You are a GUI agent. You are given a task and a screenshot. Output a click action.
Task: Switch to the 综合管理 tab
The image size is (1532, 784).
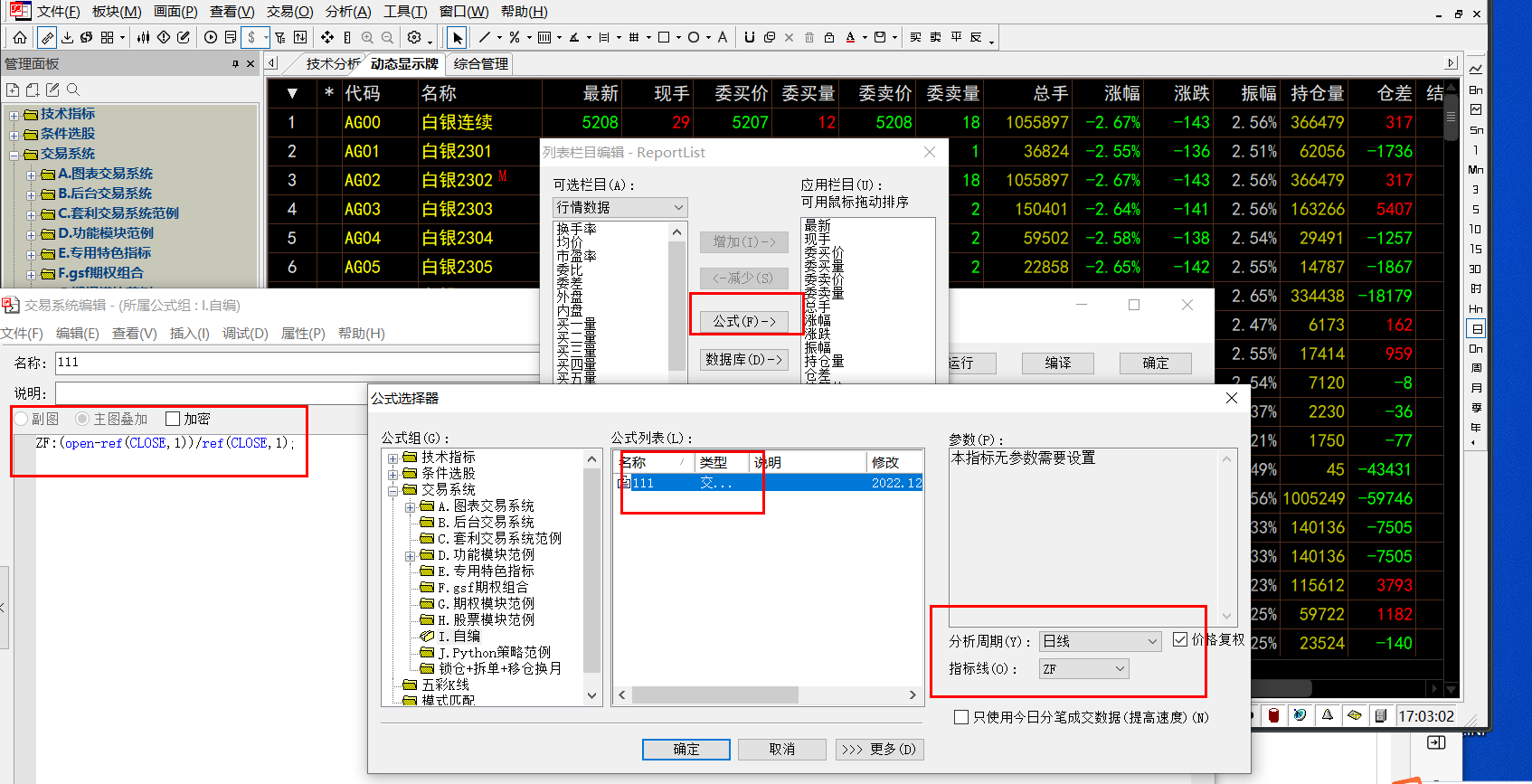[x=481, y=64]
